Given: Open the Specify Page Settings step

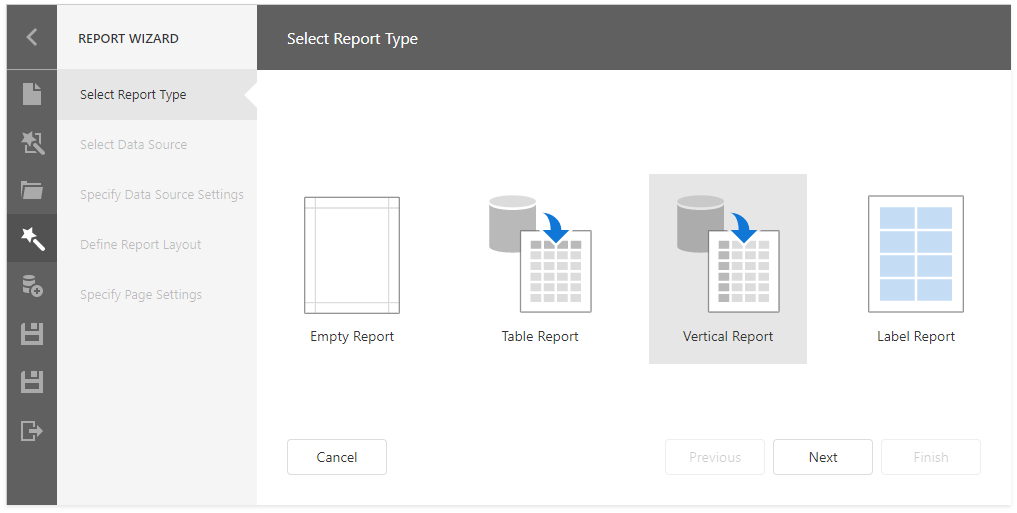Looking at the screenshot, I should [141, 295].
